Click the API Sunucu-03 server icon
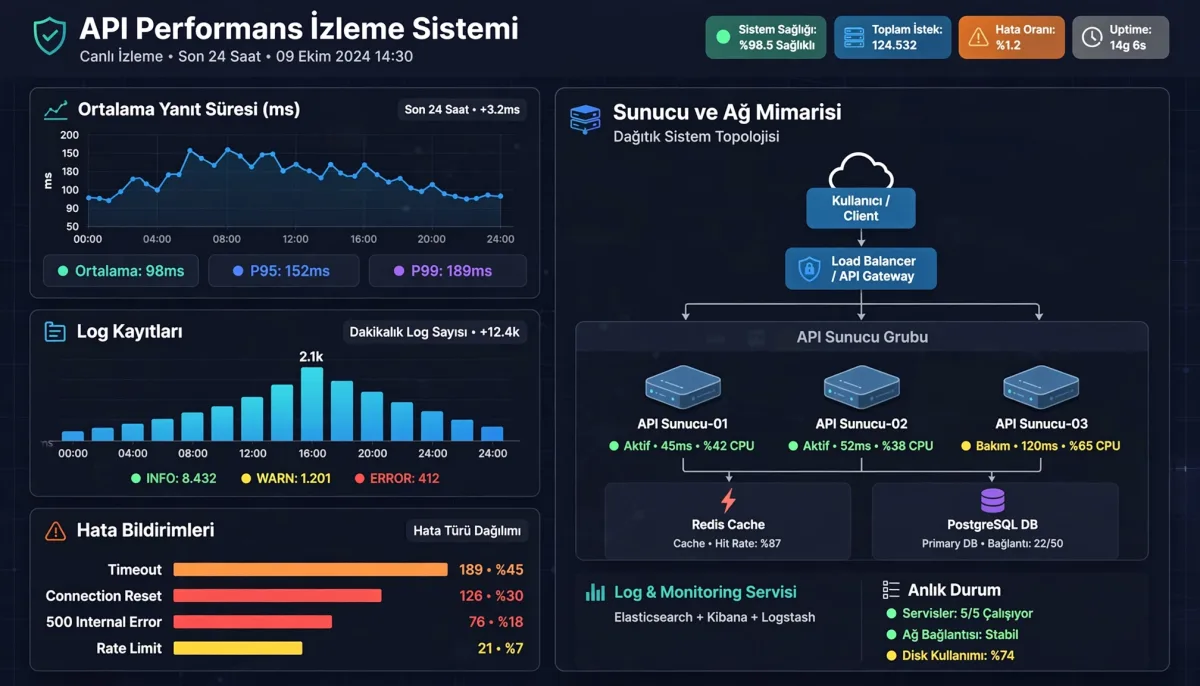 coord(1041,386)
